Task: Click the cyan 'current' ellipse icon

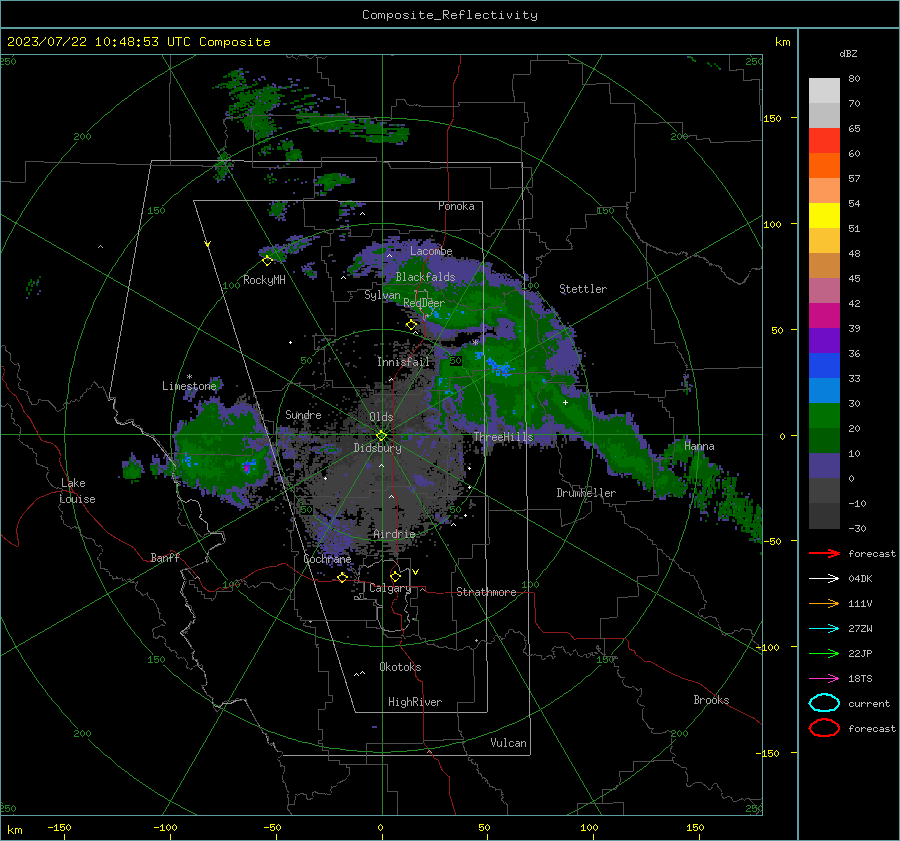Action: tap(824, 703)
